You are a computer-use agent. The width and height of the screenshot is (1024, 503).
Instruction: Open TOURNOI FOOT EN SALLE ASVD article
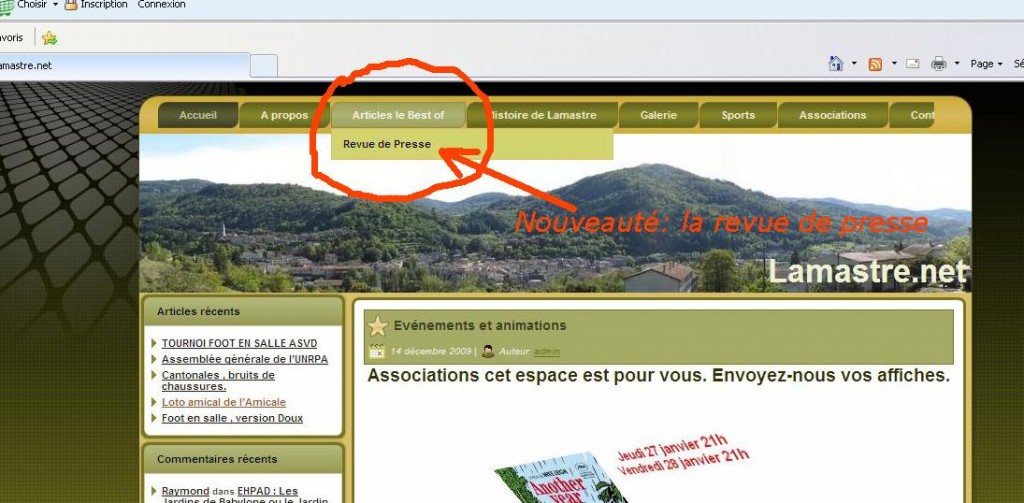pyautogui.click(x=239, y=344)
